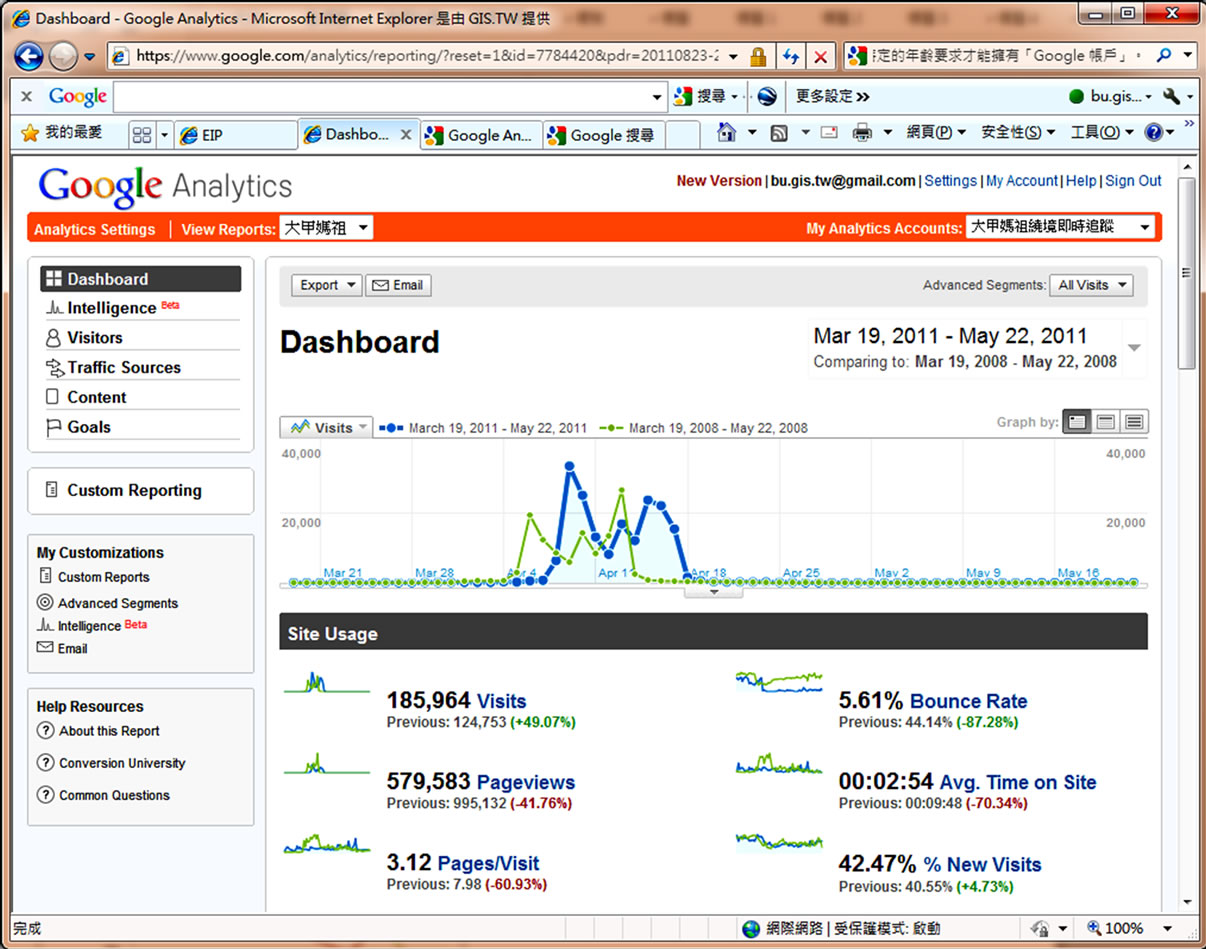Click the search magnifier icon in IE search box
The height and width of the screenshot is (949, 1206).
pos(1163,56)
